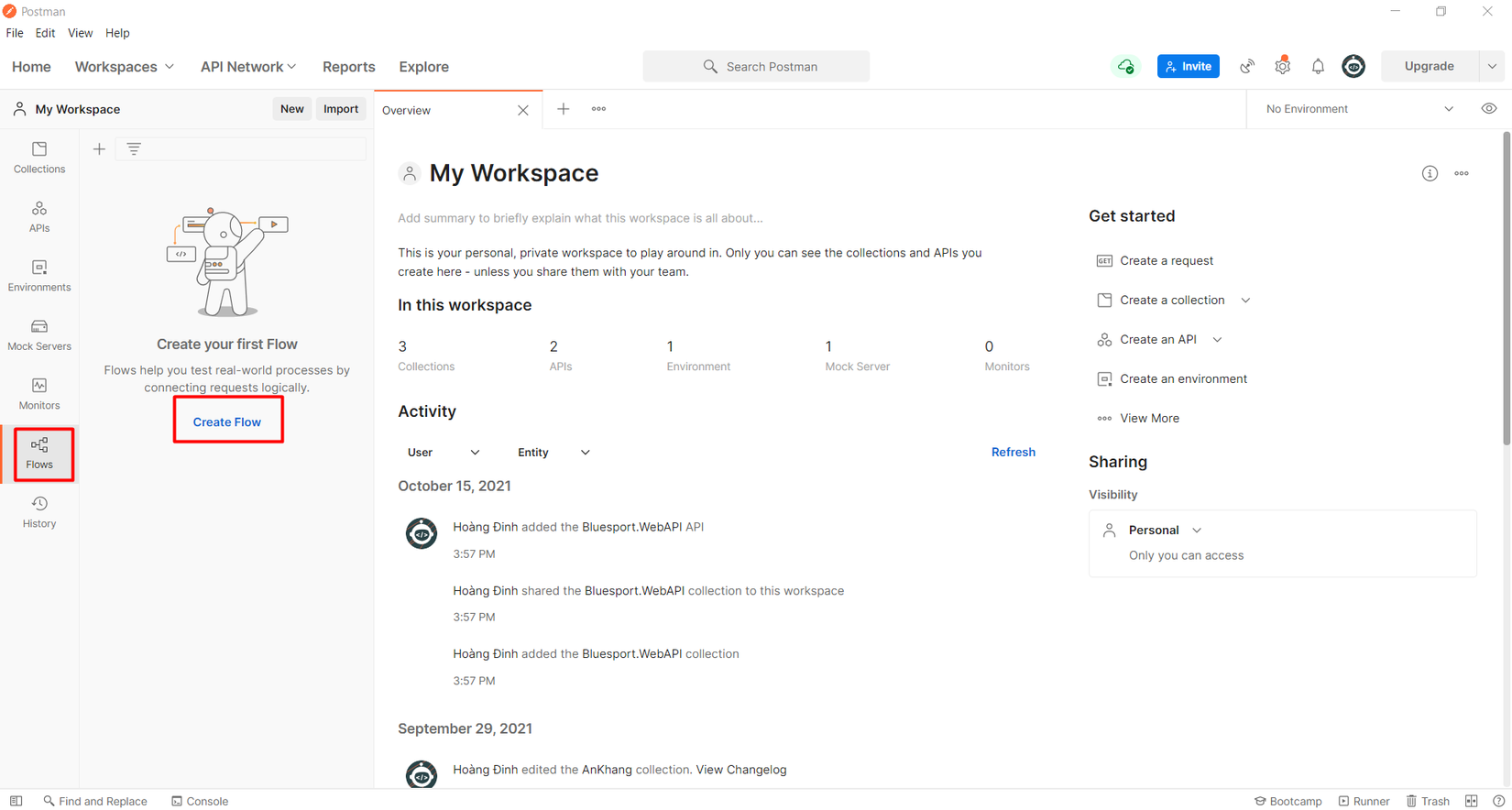This screenshot has height=810, width=1512.
Task: Open the Runner
Action: tap(1364, 801)
